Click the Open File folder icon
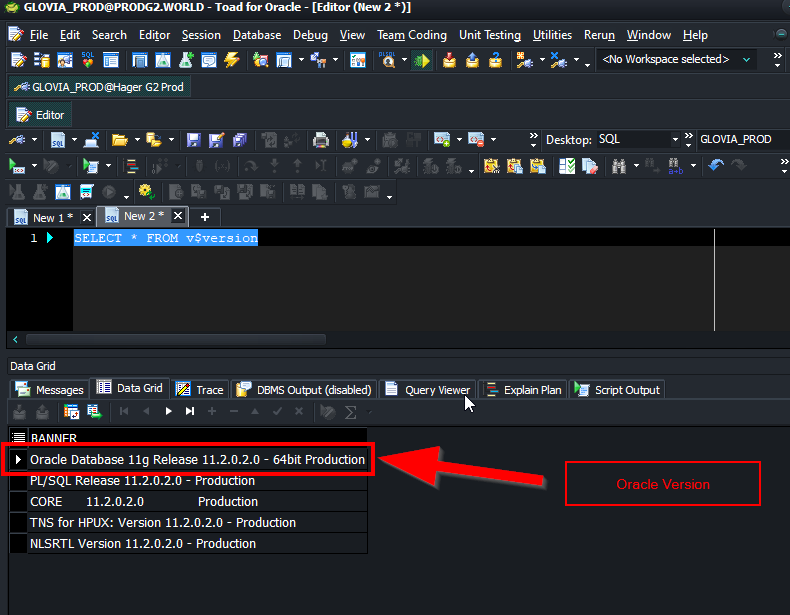 (x=120, y=140)
